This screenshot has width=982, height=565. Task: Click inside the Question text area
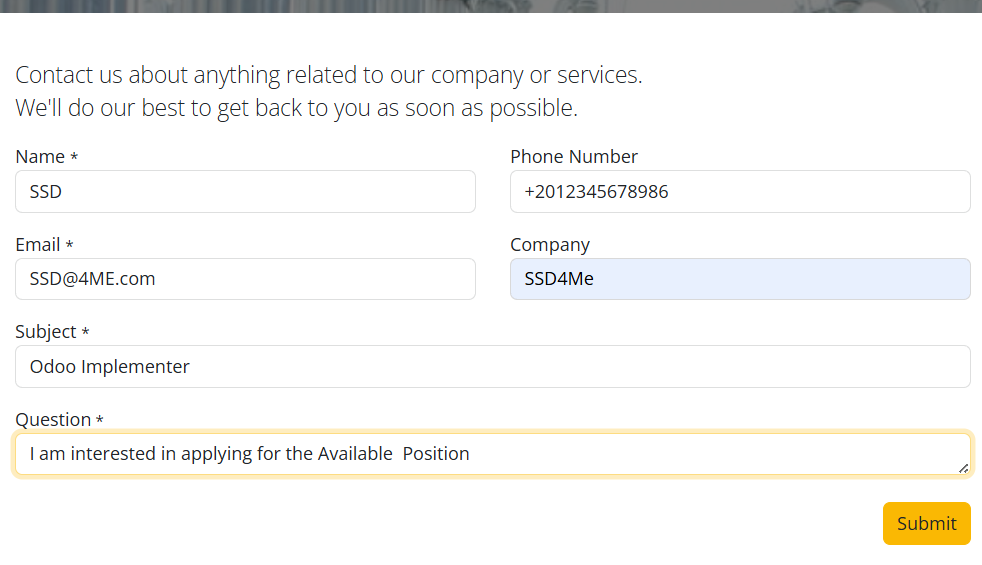pos(493,454)
